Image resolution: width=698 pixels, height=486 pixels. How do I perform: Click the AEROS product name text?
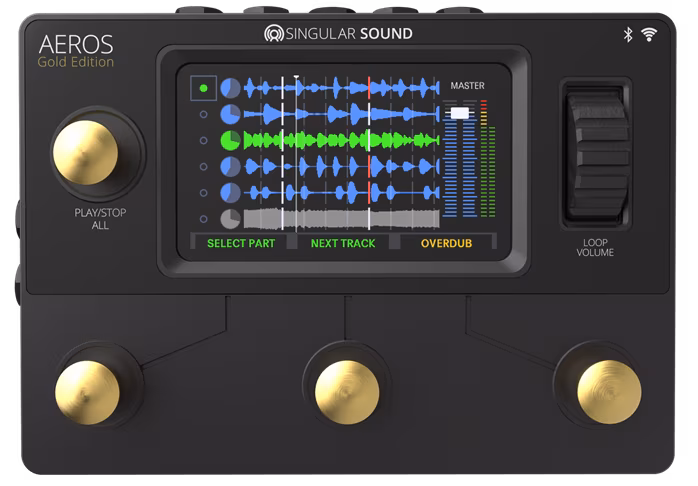76,45
